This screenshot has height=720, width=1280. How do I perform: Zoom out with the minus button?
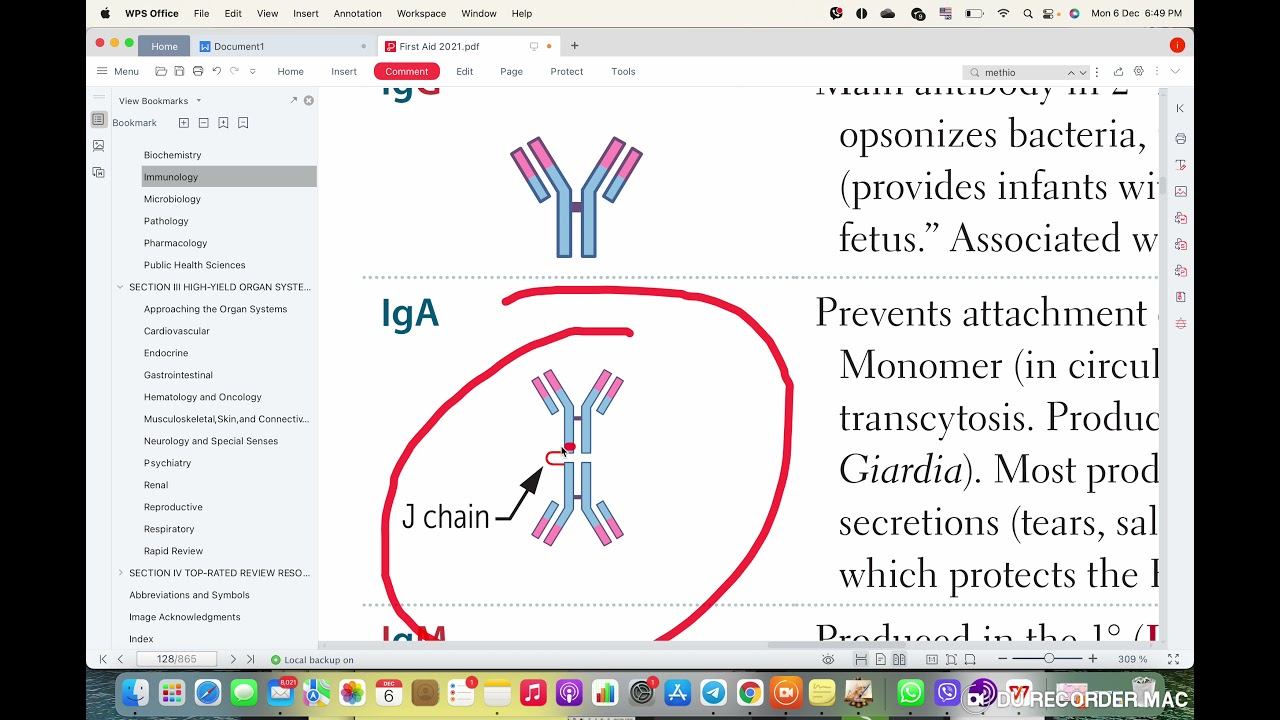[x=1002, y=659]
